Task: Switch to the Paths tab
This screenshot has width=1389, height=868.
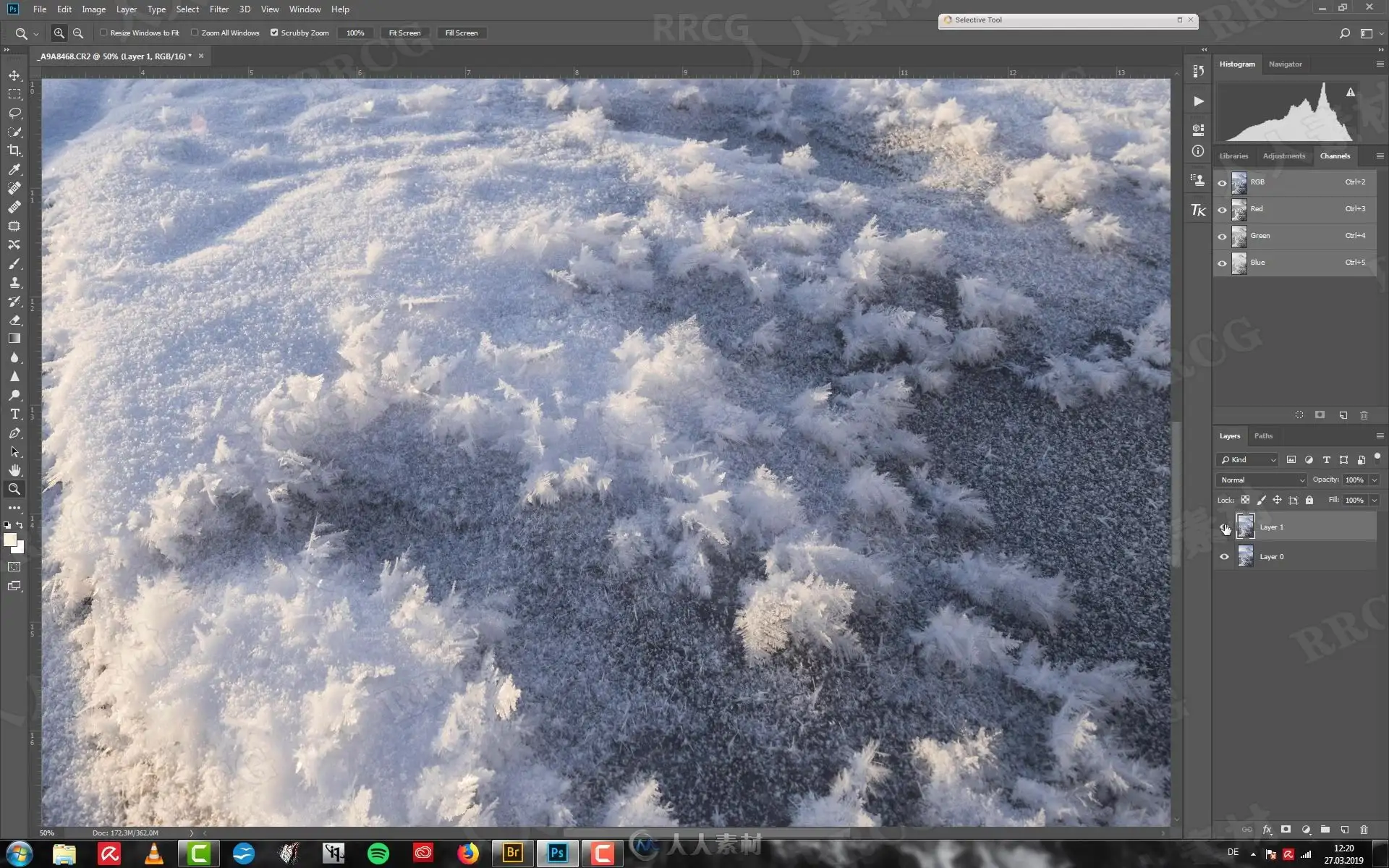Action: click(x=1263, y=436)
